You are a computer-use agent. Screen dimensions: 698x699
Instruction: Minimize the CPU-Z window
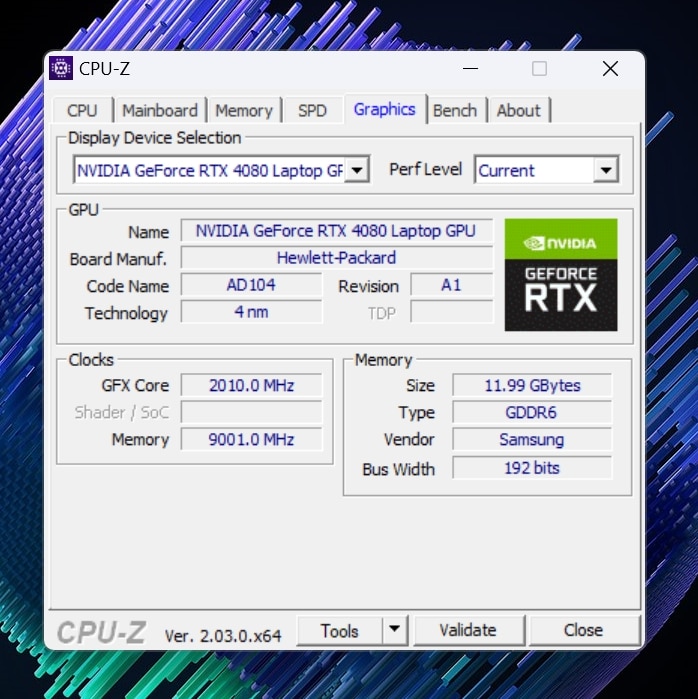pos(468,68)
